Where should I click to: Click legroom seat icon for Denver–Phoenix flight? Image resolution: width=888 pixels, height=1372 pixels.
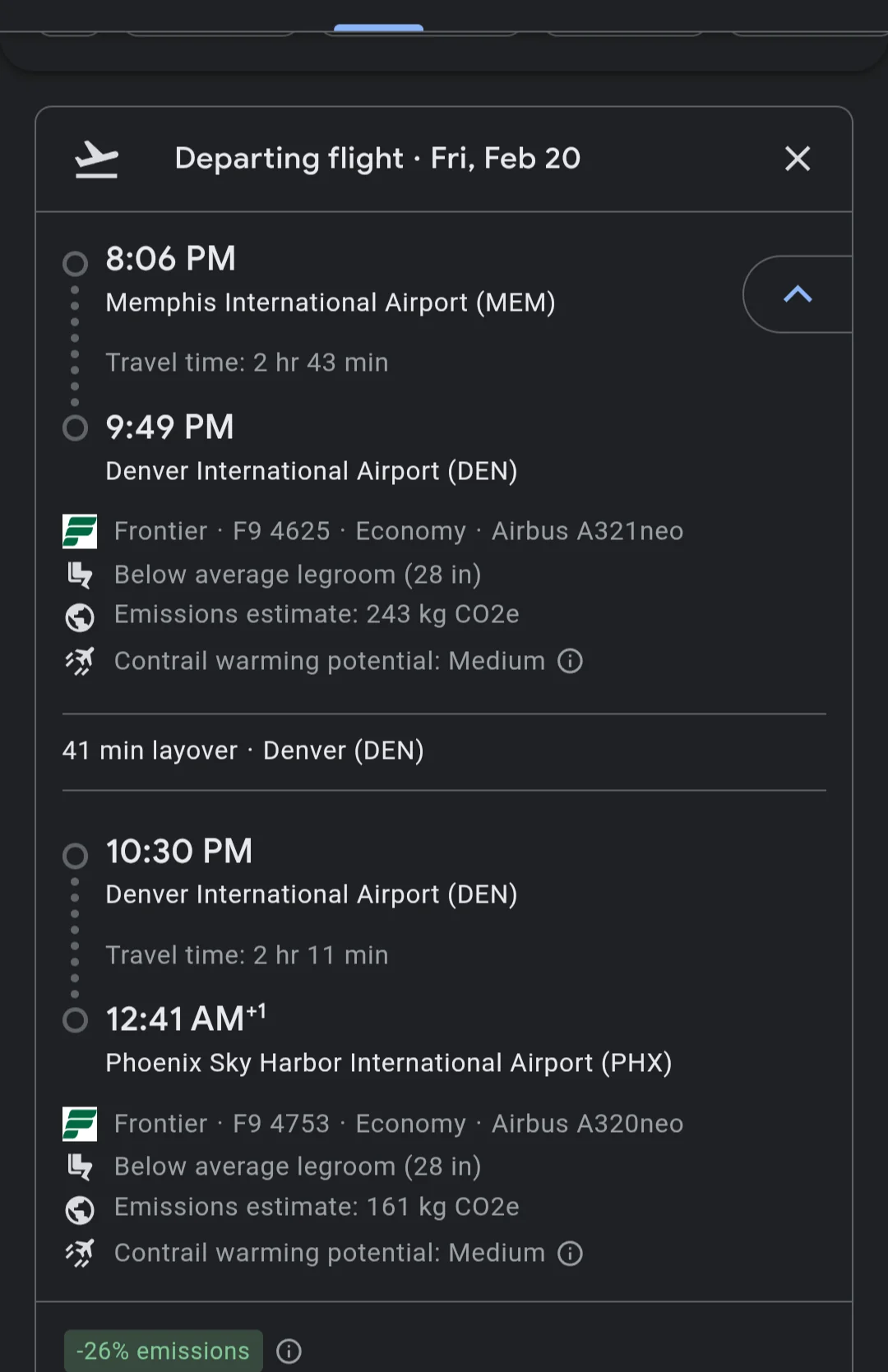tap(80, 1166)
